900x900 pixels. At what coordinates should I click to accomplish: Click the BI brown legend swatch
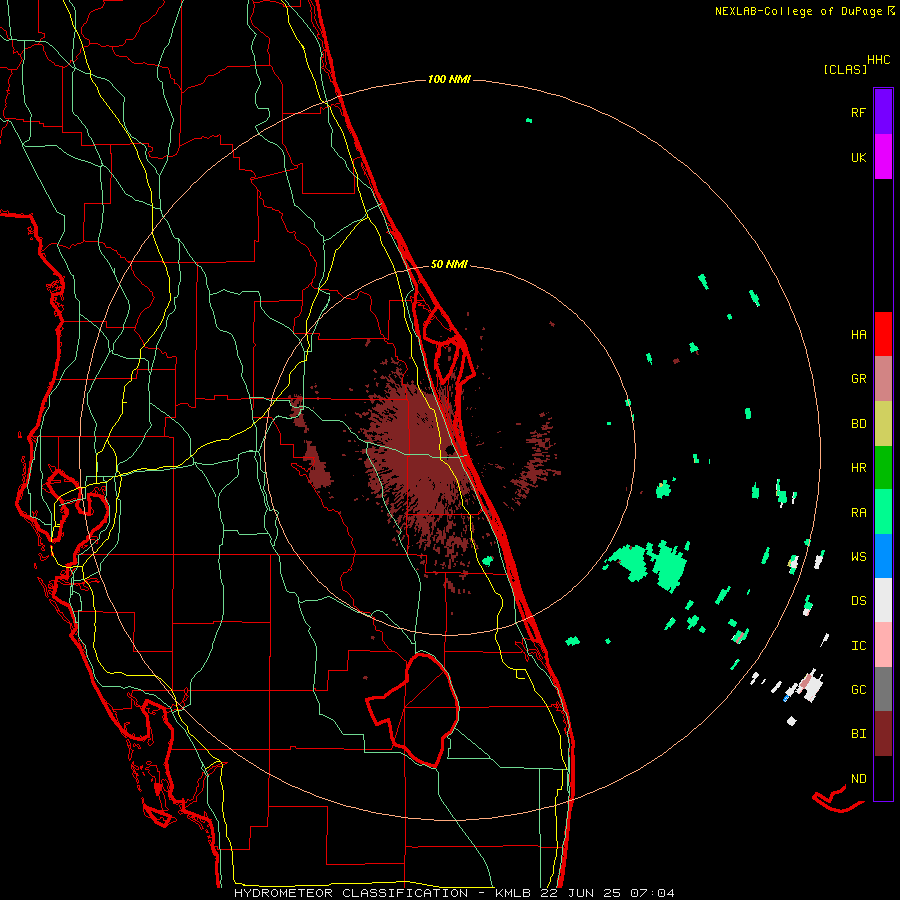(883, 734)
